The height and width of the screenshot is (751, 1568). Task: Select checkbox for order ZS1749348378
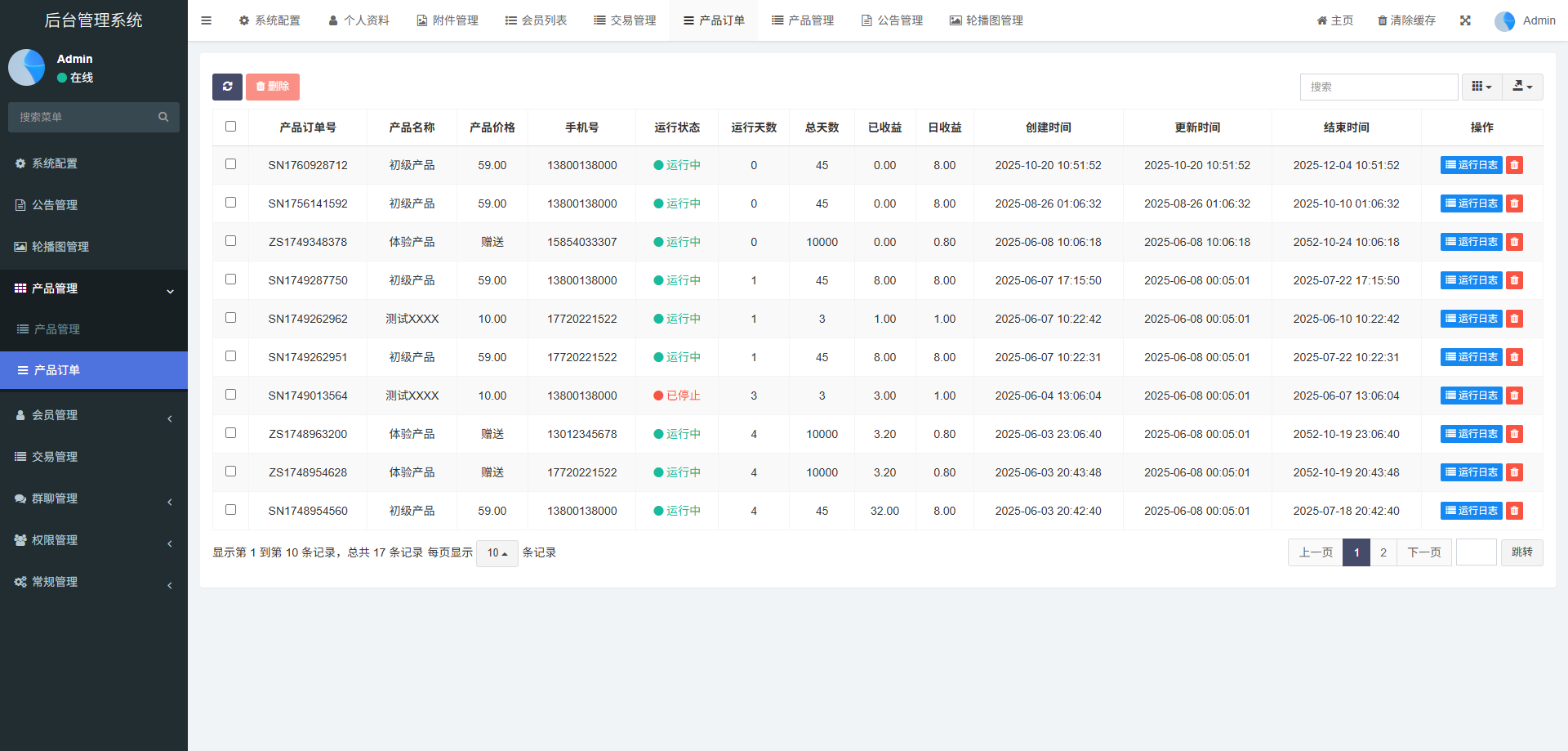(230, 241)
